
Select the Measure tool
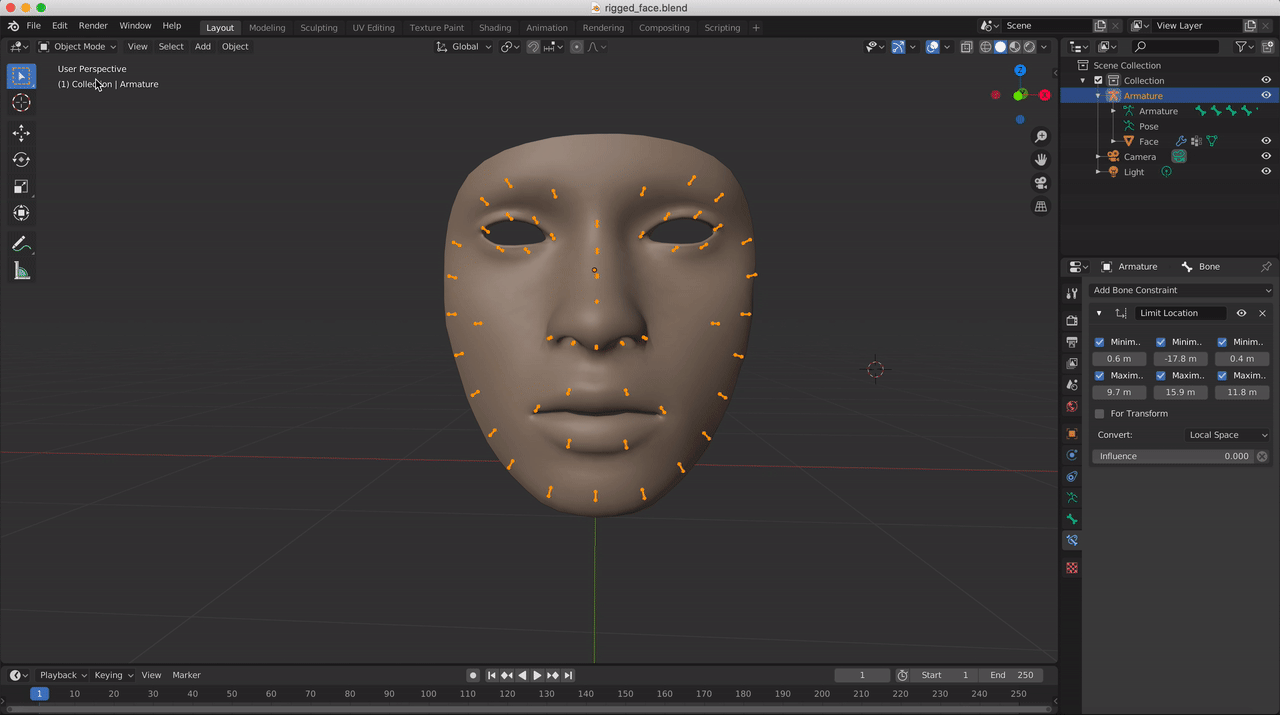[21, 271]
